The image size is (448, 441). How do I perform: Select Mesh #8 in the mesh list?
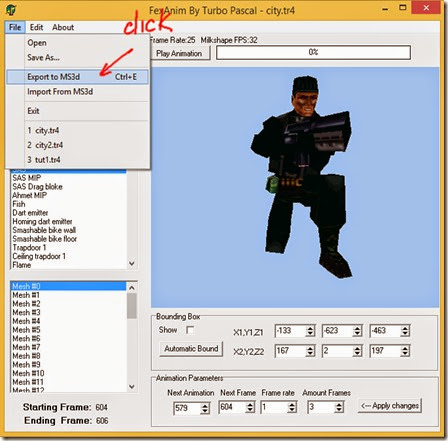pyautogui.click(x=68, y=356)
